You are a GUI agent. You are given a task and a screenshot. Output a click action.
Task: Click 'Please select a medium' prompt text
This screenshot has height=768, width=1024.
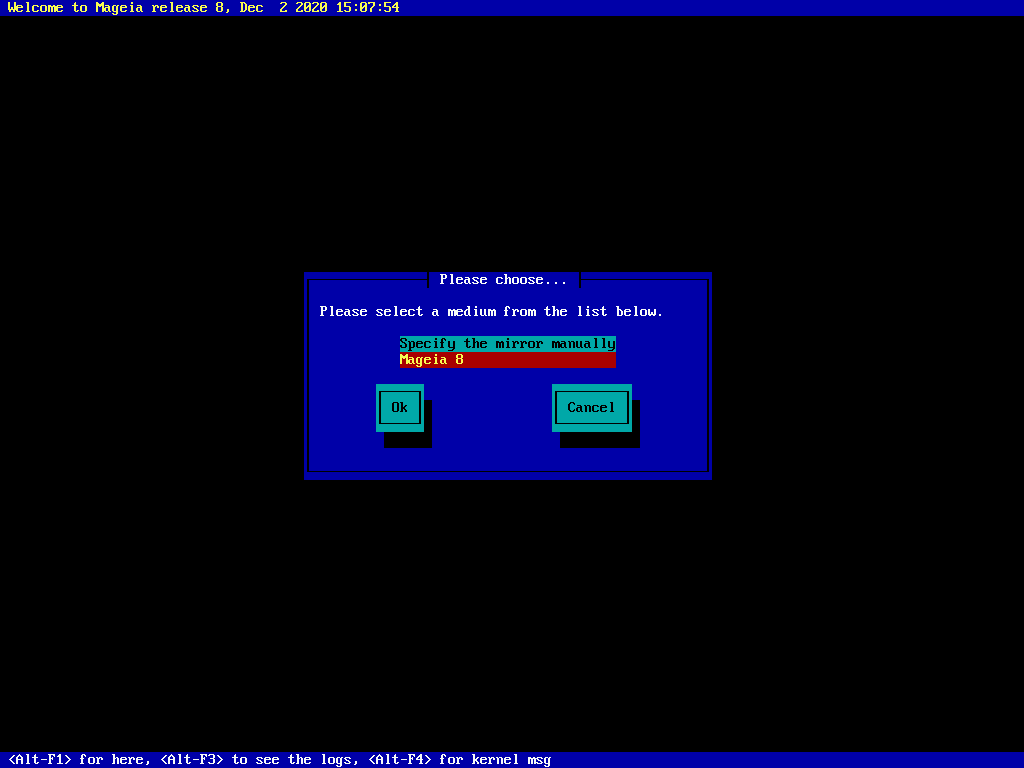491,312
